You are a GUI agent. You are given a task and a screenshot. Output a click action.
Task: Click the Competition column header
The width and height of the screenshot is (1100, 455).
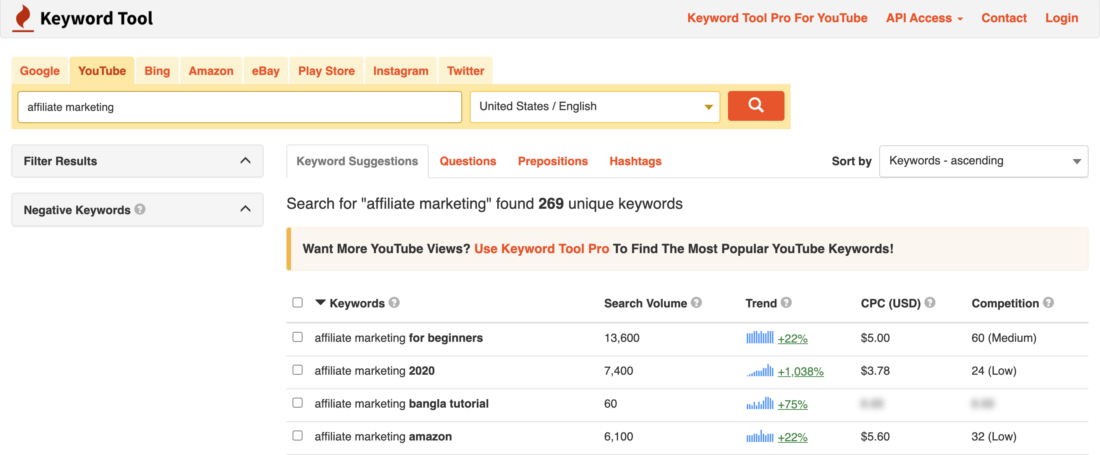coord(1005,303)
